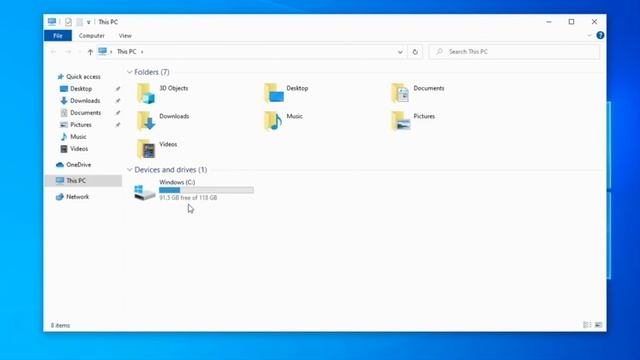Minimize the This PC window
This screenshot has width=640, height=360.
(x=549, y=22)
